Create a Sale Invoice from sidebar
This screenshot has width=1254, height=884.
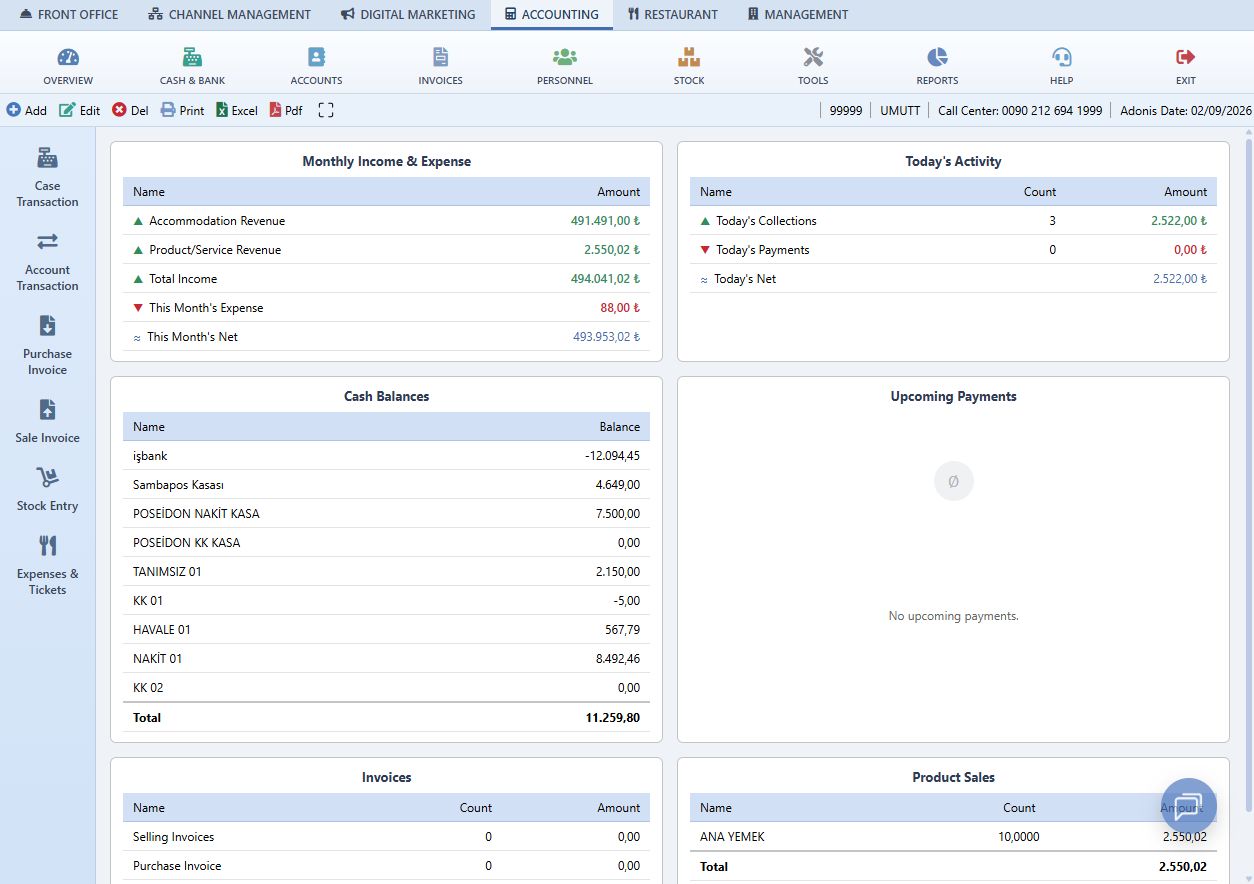(47, 421)
